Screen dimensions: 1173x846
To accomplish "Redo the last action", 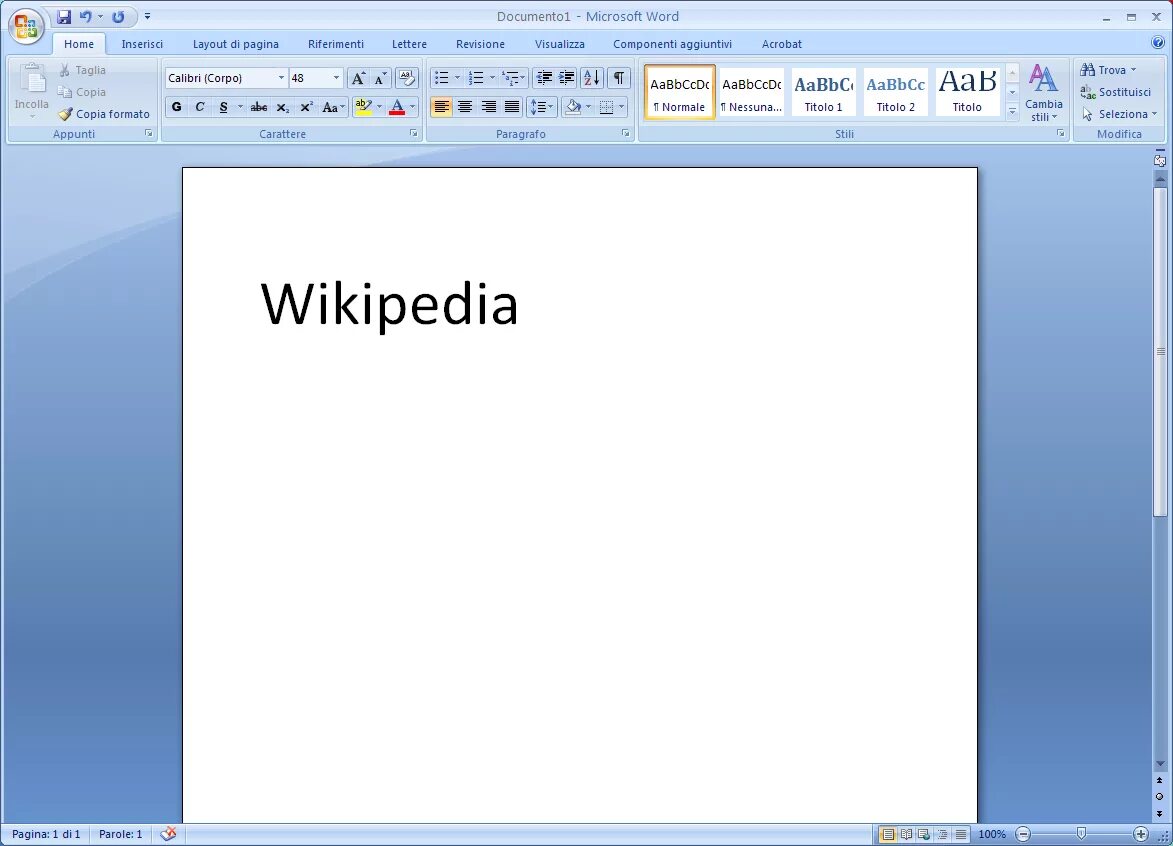I will coord(118,16).
